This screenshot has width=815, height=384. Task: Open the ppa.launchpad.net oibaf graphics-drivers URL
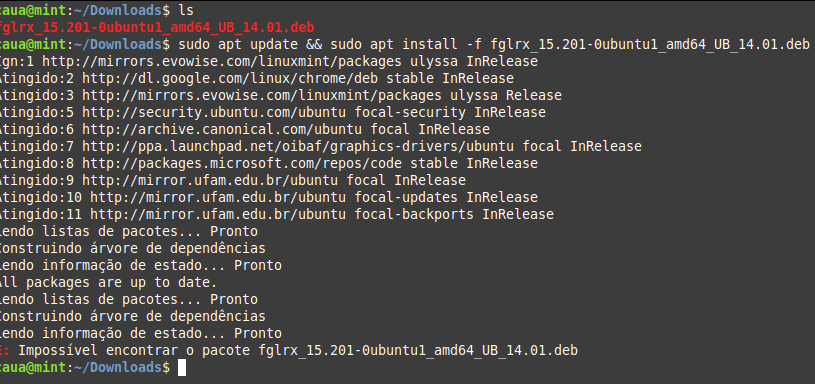click(x=298, y=147)
